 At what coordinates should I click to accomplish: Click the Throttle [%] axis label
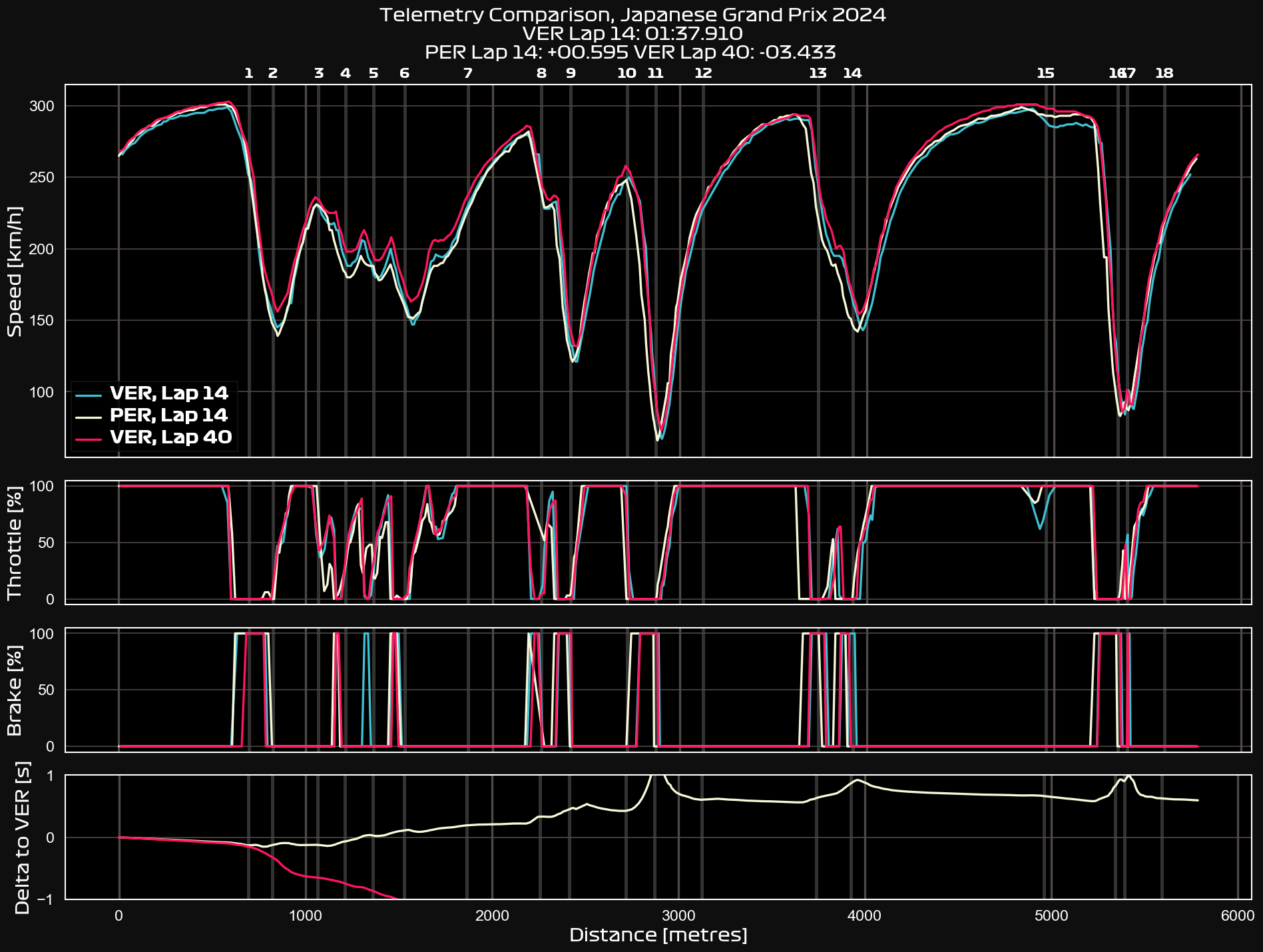point(15,542)
